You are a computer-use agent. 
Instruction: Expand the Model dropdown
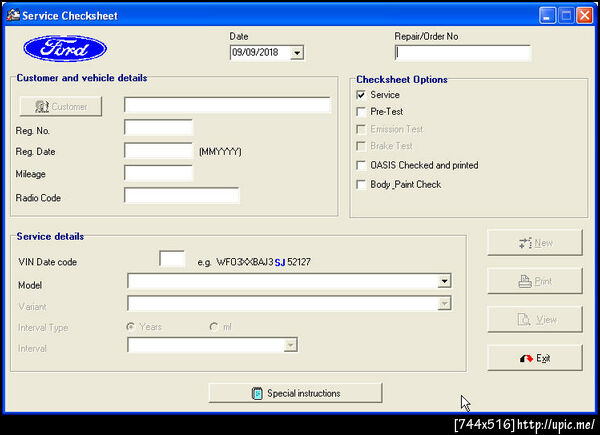(x=444, y=281)
